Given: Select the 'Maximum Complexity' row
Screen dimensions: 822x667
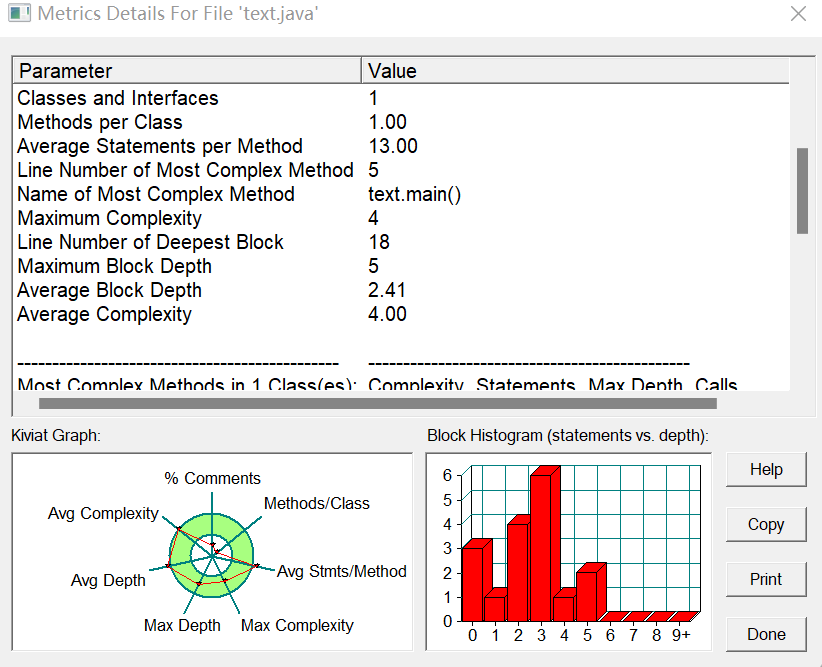Looking at the screenshot, I should point(401,218).
